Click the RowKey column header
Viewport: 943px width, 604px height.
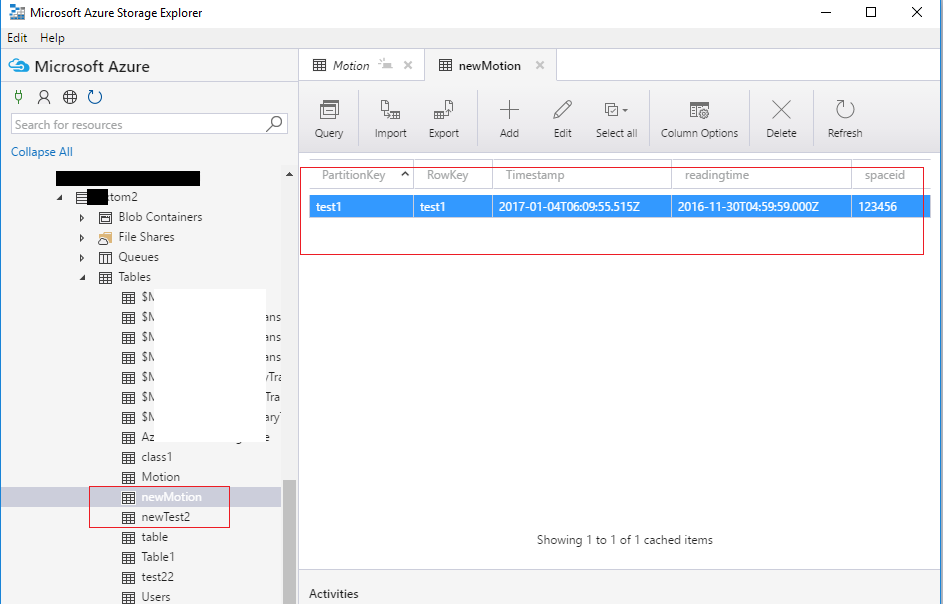point(453,175)
